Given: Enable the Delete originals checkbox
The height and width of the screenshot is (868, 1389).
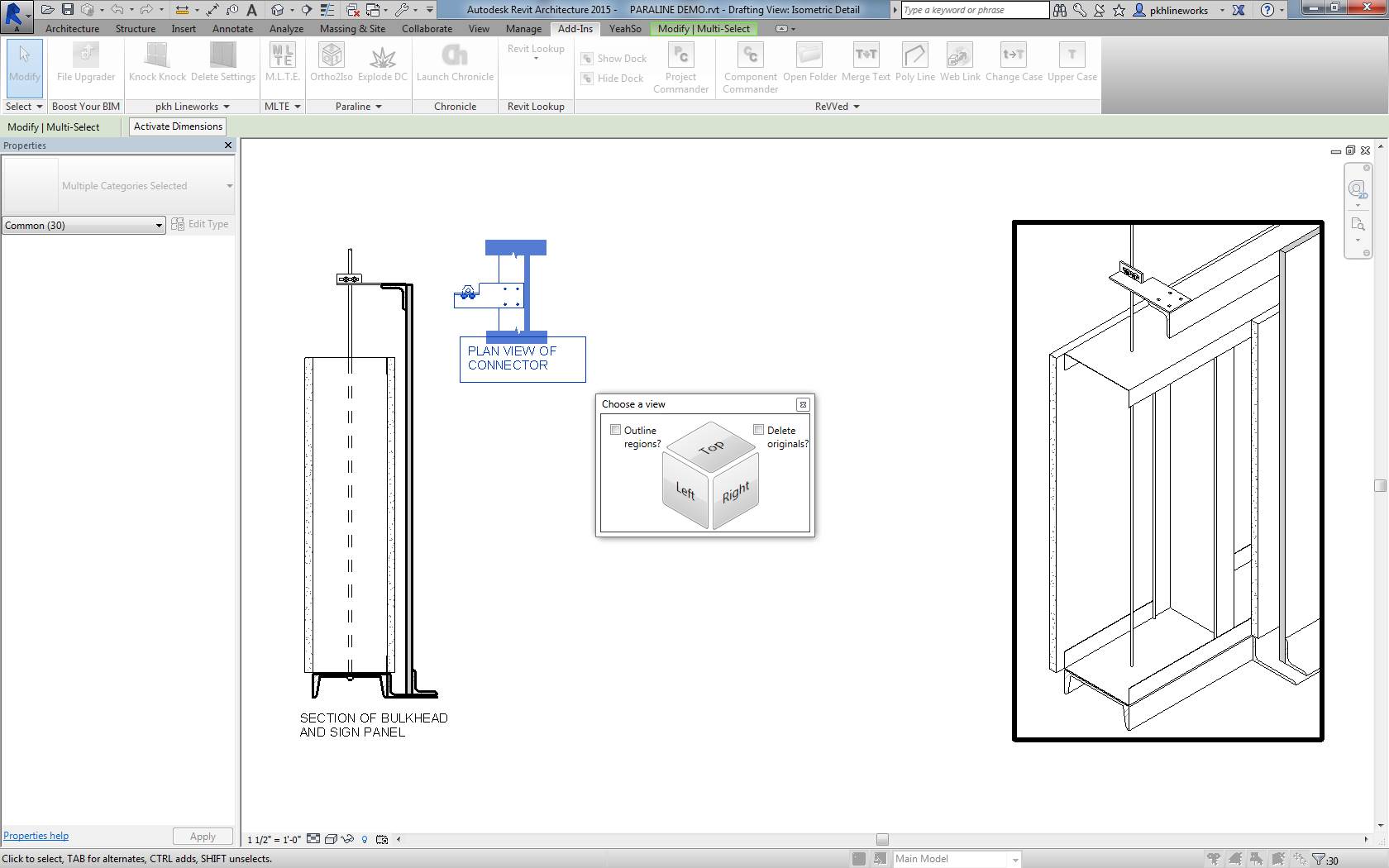Looking at the screenshot, I should click(758, 430).
